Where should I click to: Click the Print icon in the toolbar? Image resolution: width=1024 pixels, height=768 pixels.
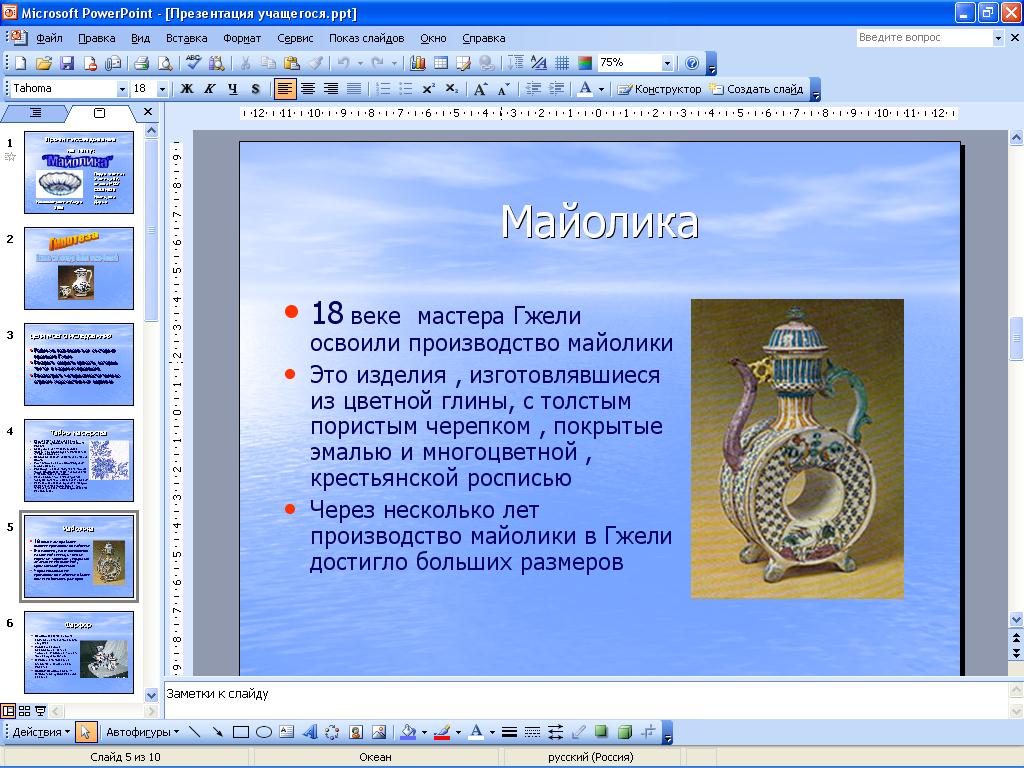pos(141,63)
